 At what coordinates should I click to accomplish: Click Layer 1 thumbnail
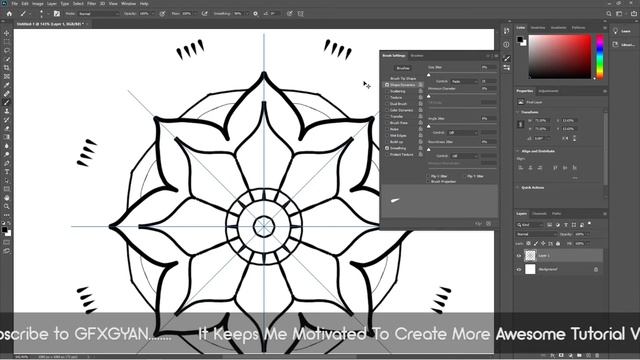530,256
